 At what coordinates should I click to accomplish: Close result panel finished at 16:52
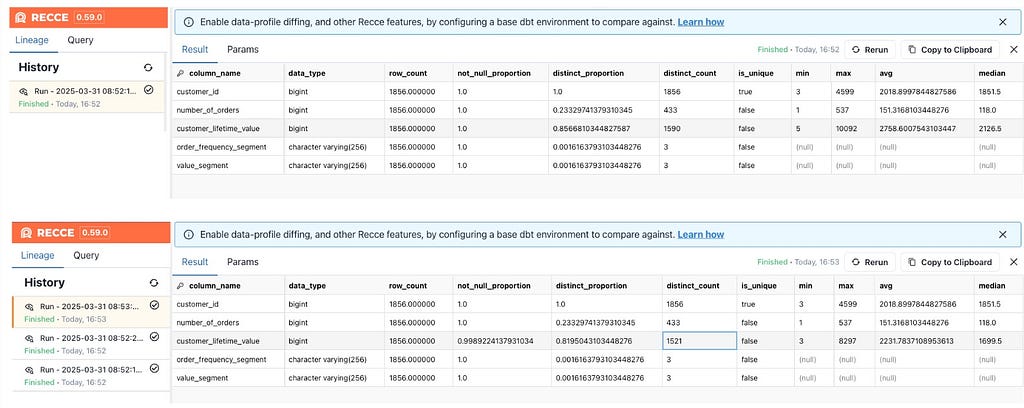tap(1014, 50)
